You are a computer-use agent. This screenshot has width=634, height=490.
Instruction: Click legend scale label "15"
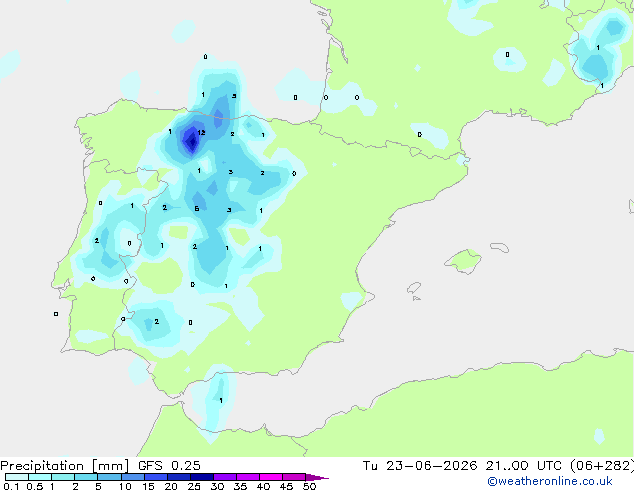coord(148,486)
